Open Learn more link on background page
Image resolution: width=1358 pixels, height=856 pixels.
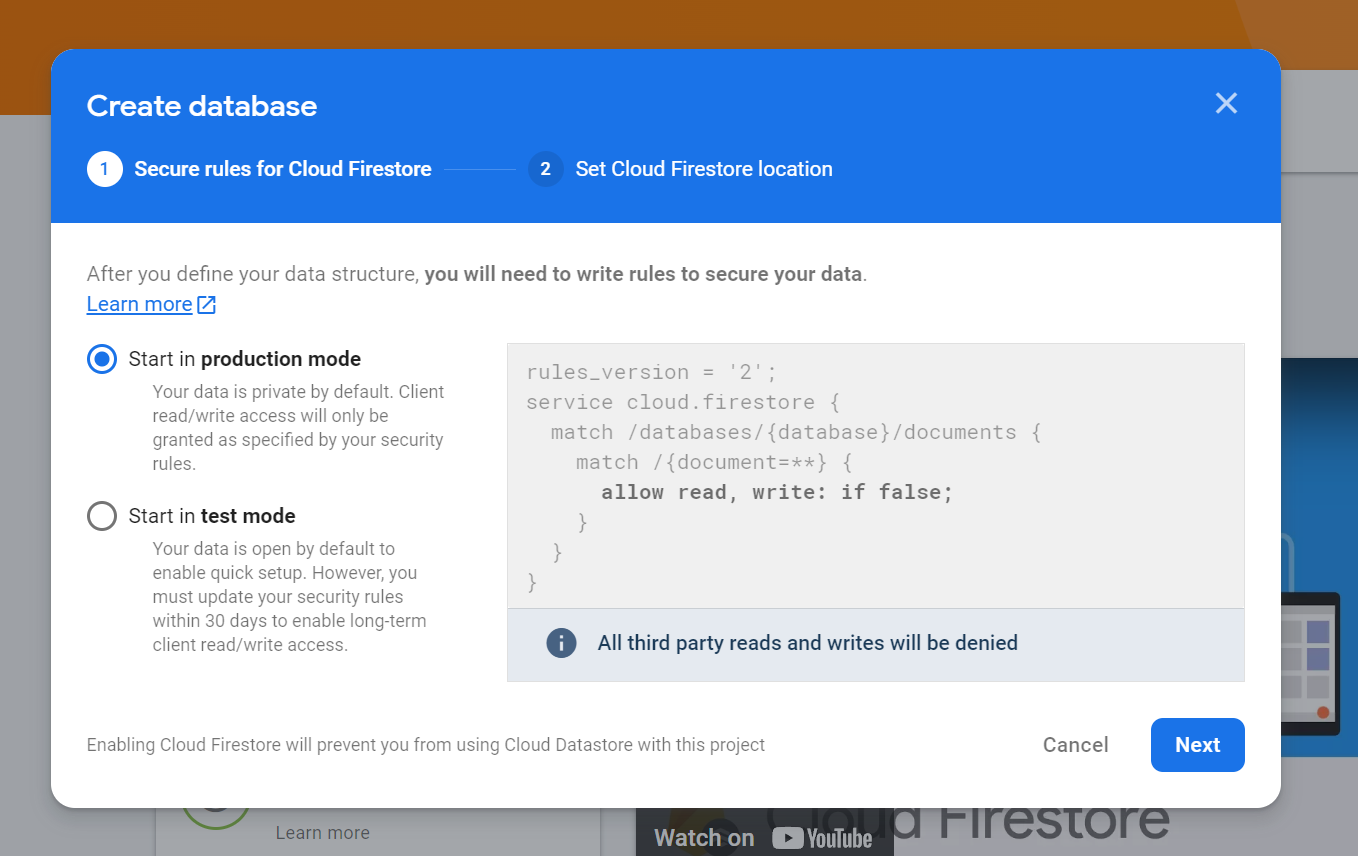322,833
